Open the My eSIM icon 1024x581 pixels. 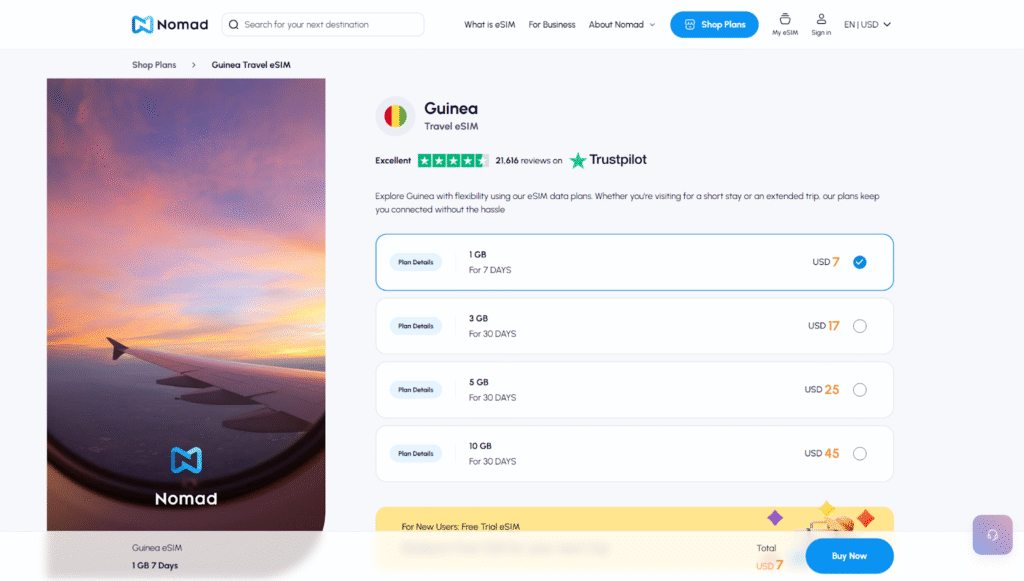(785, 19)
